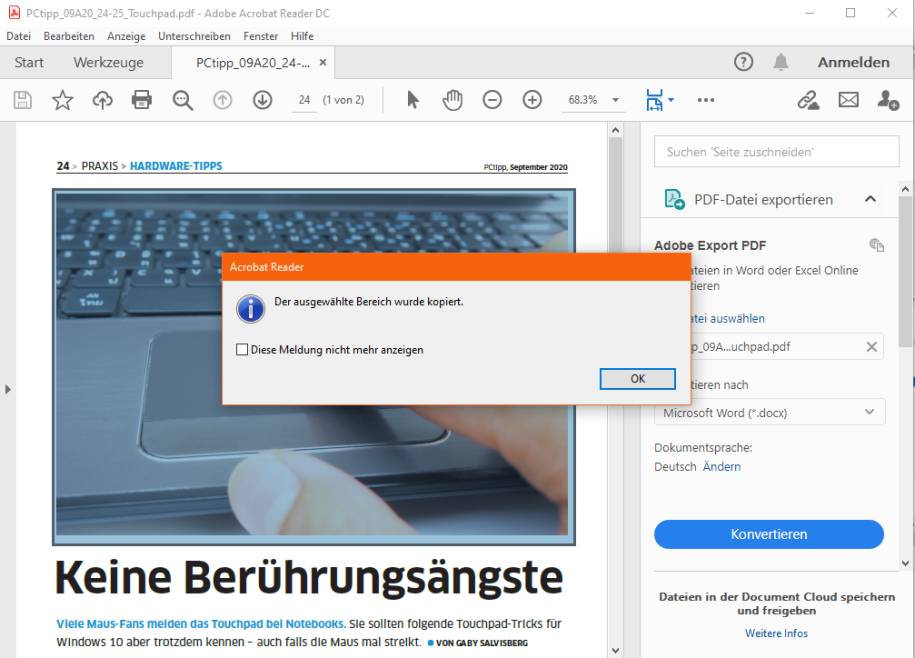915x658 pixels.
Task: Open Help via the question mark icon
Action: [743, 61]
